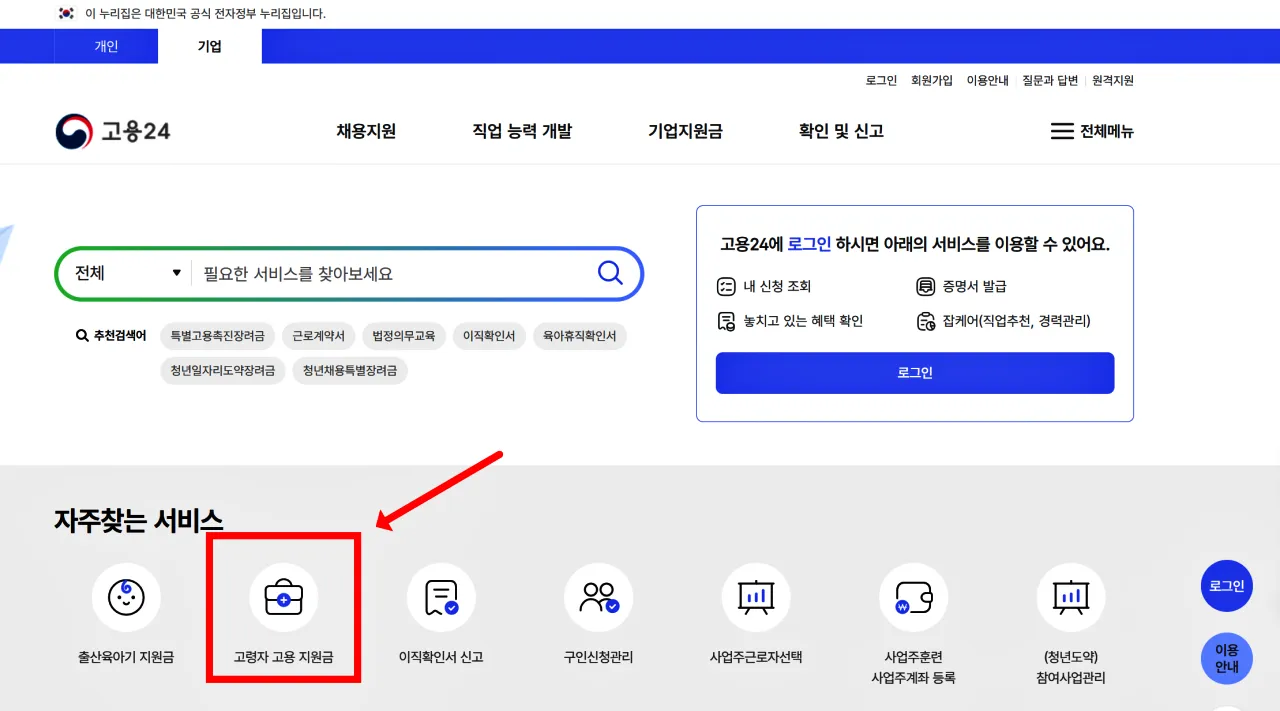The width and height of the screenshot is (1280, 711).
Task: Click the floating 이용안내 circle button
Action: pyautogui.click(x=1226, y=659)
